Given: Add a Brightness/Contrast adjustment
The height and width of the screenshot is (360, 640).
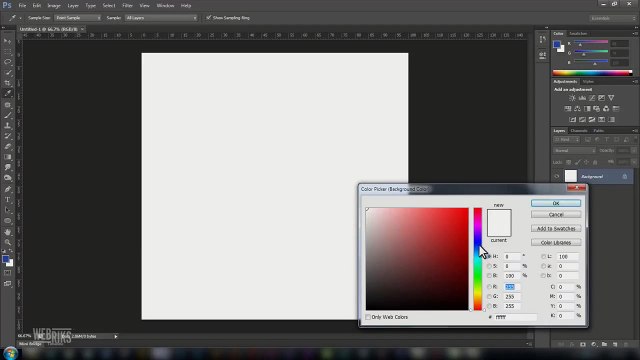Looking at the screenshot, I should (x=572, y=98).
